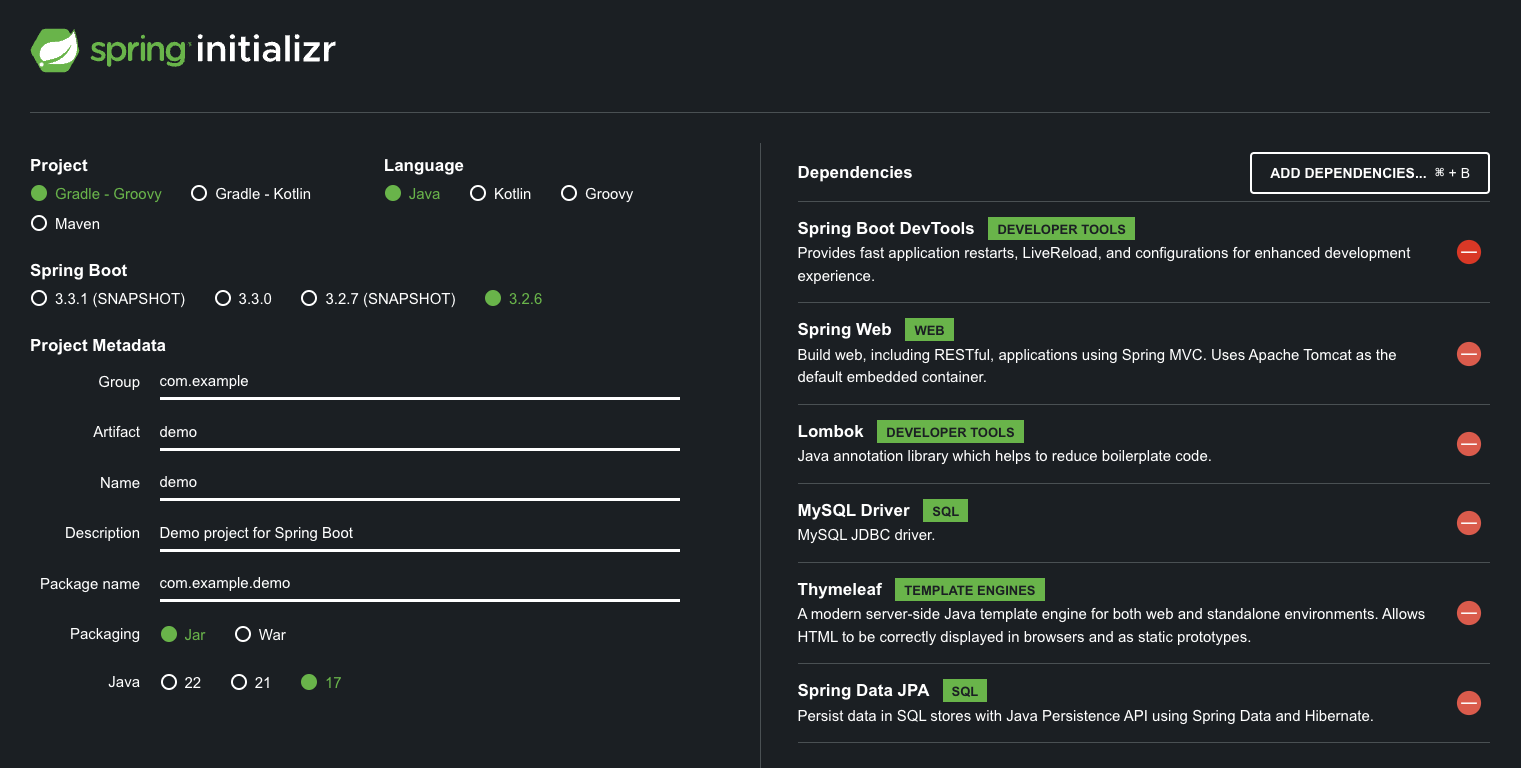Click the Dependencies heading
The width and height of the screenshot is (1521, 768).
[855, 173]
